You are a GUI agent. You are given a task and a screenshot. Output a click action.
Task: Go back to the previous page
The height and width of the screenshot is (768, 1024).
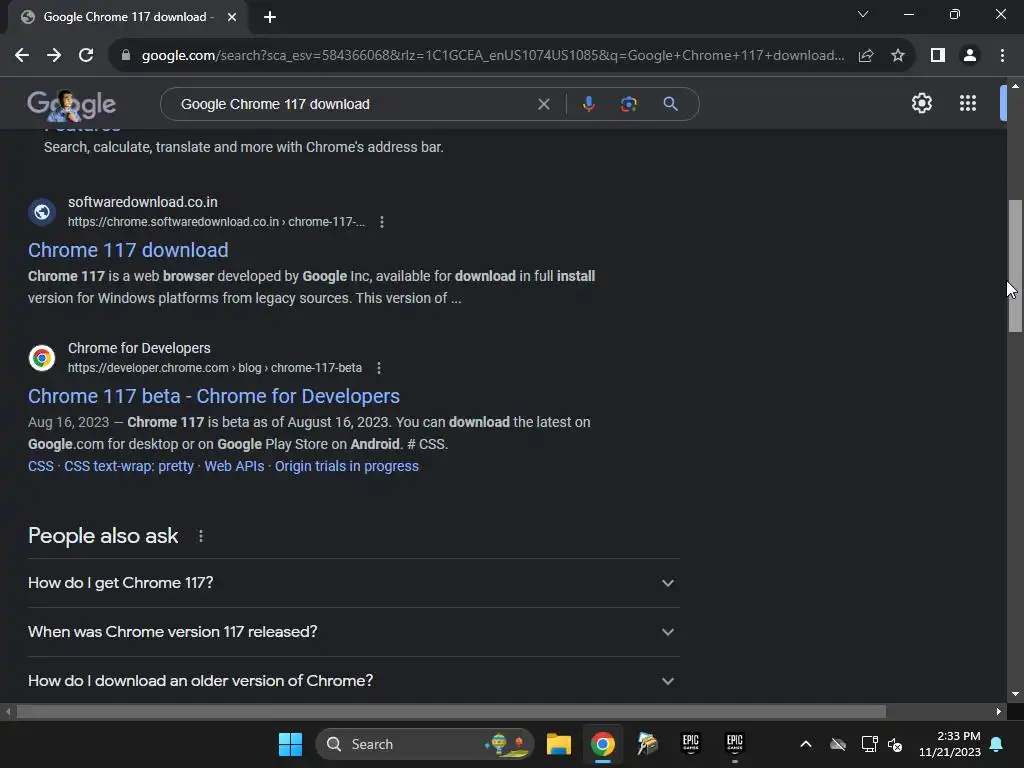tap(22, 56)
